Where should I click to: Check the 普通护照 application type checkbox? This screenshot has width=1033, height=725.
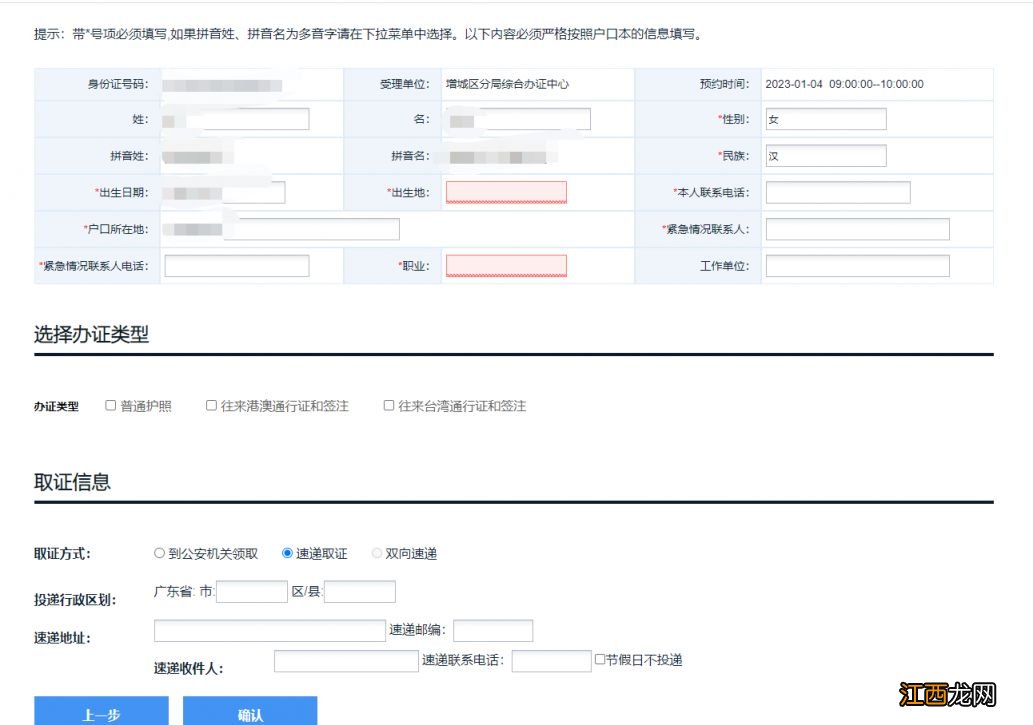point(110,405)
